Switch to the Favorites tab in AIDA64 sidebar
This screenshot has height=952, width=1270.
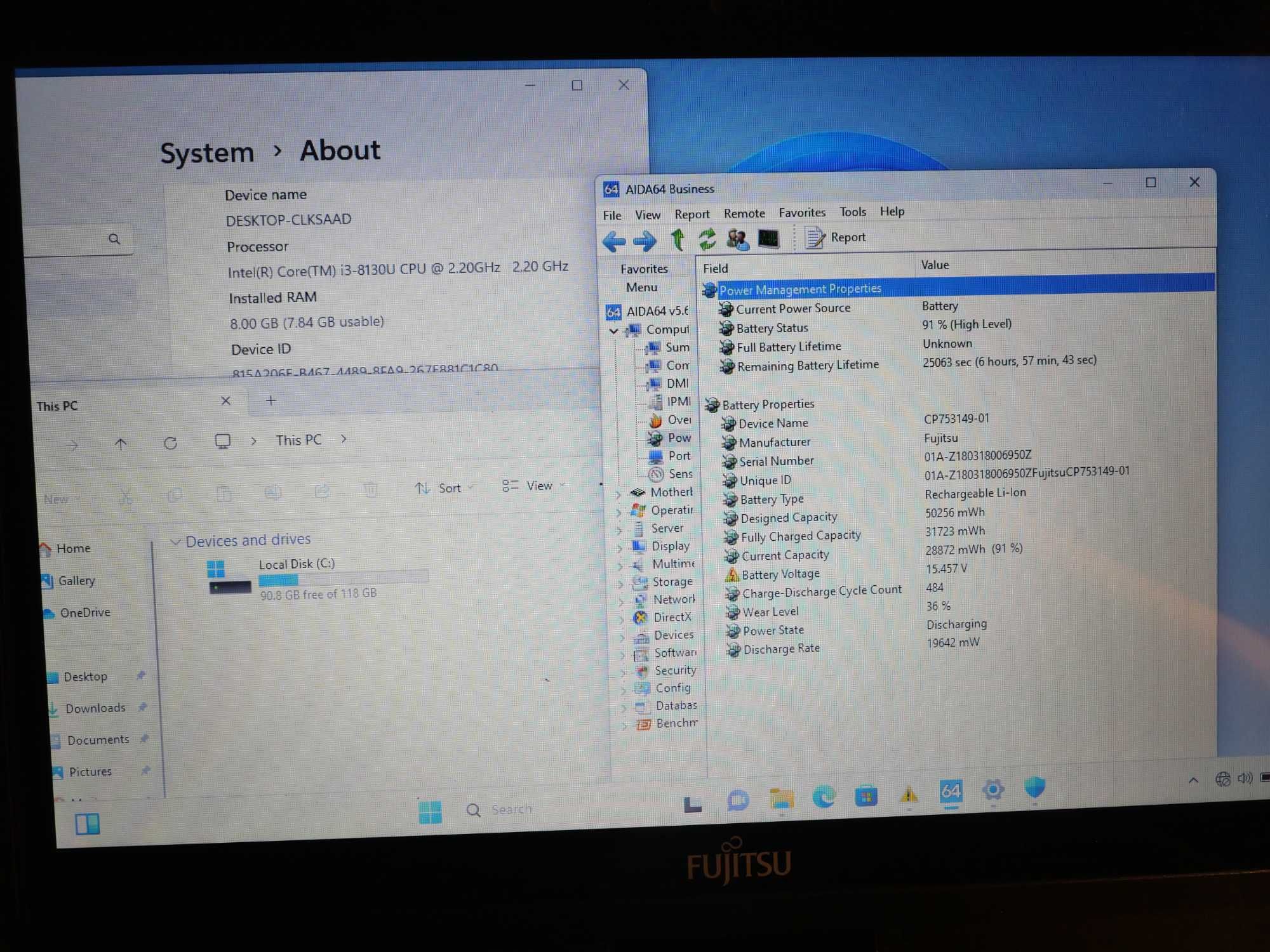pyautogui.click(x=644, y=268)
